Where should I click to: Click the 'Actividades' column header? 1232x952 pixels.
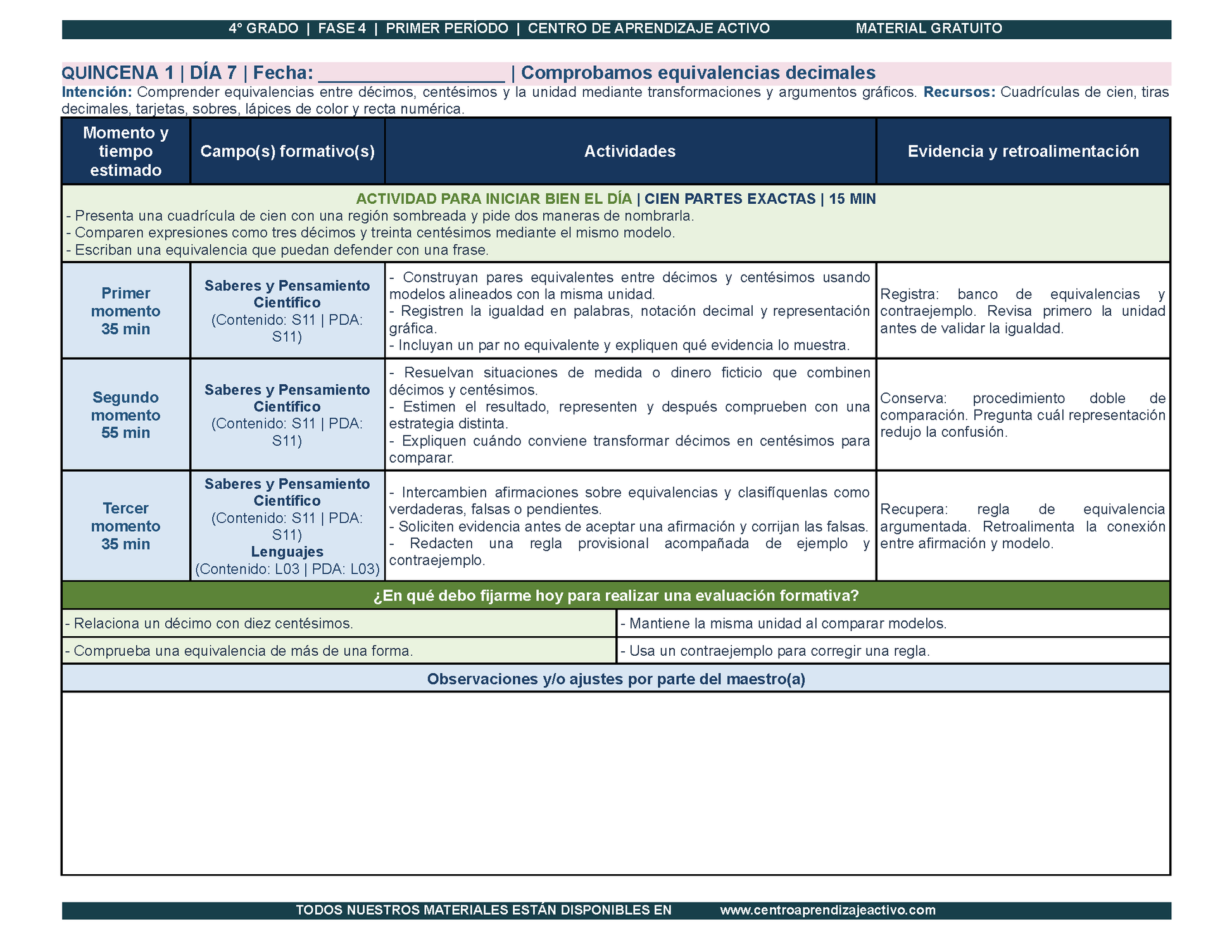click(630, 151)
